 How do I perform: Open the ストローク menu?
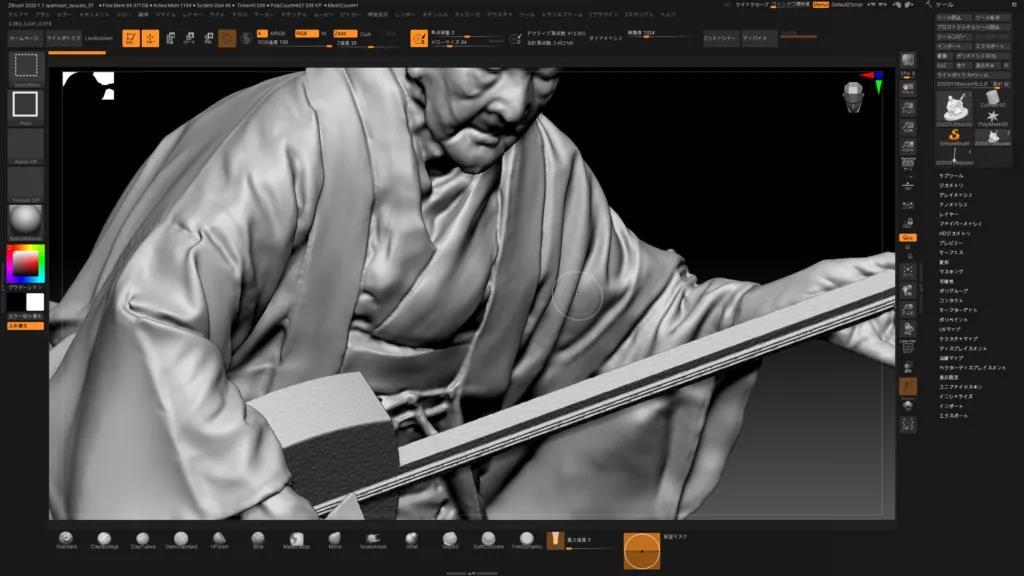tap(467, 14)
